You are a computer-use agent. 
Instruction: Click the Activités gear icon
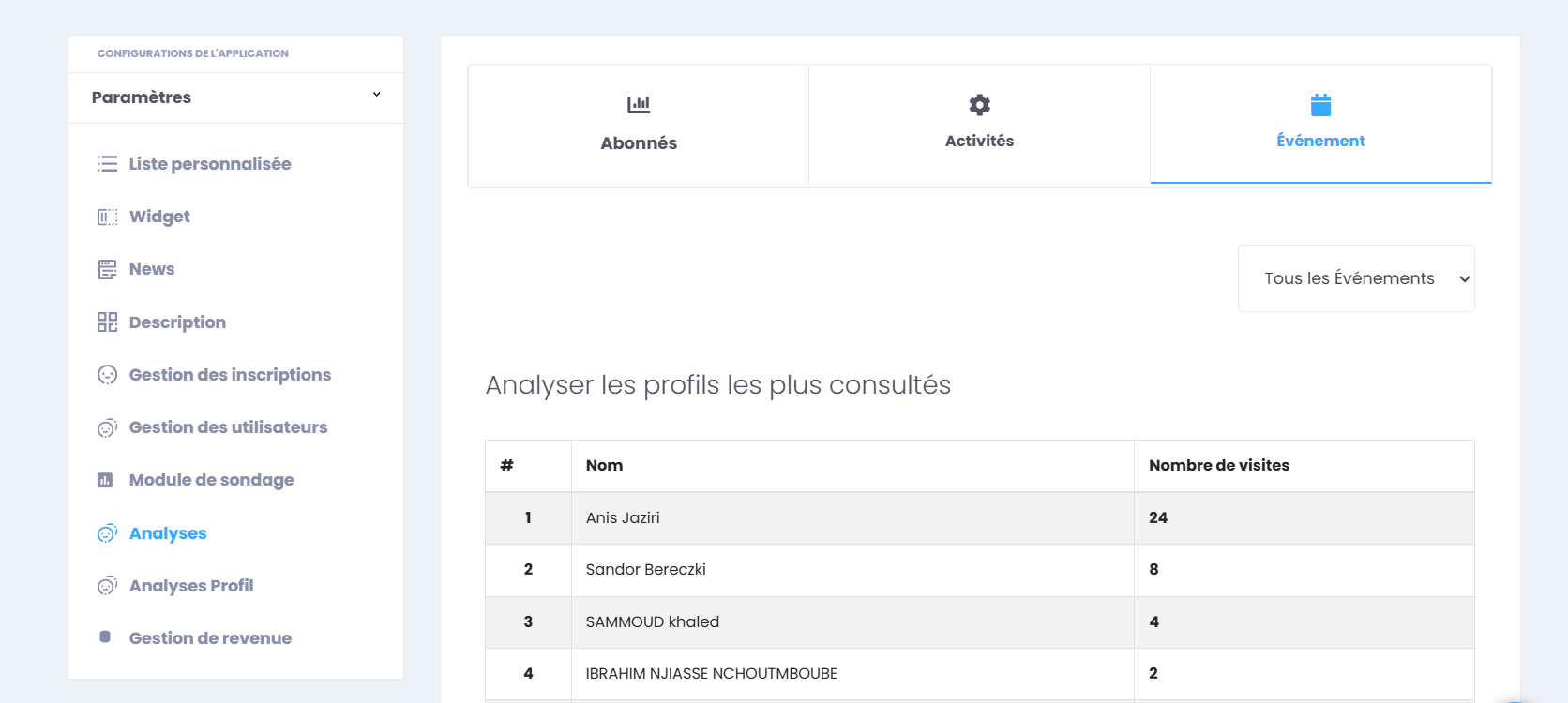click(x=979, y=104)
